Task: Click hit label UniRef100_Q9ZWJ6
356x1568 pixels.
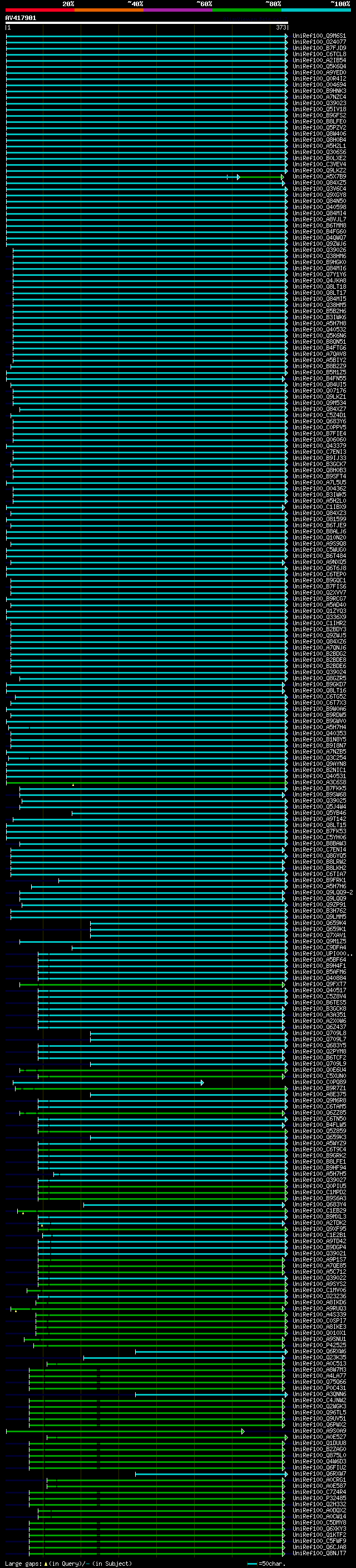Action: tap(319, 244)
